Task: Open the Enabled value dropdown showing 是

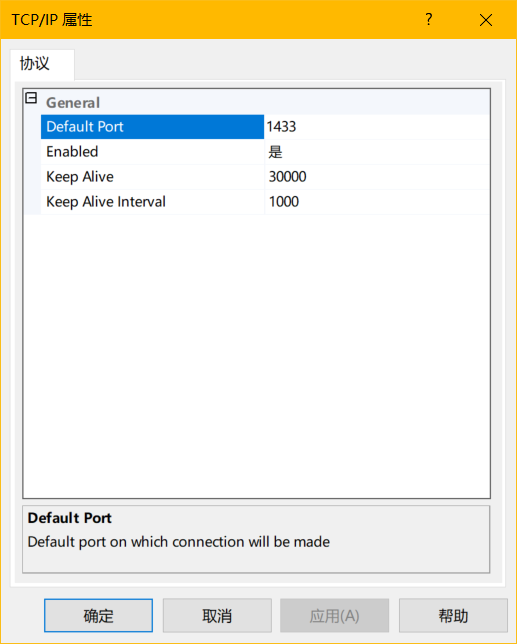Action: coord(377,152)
